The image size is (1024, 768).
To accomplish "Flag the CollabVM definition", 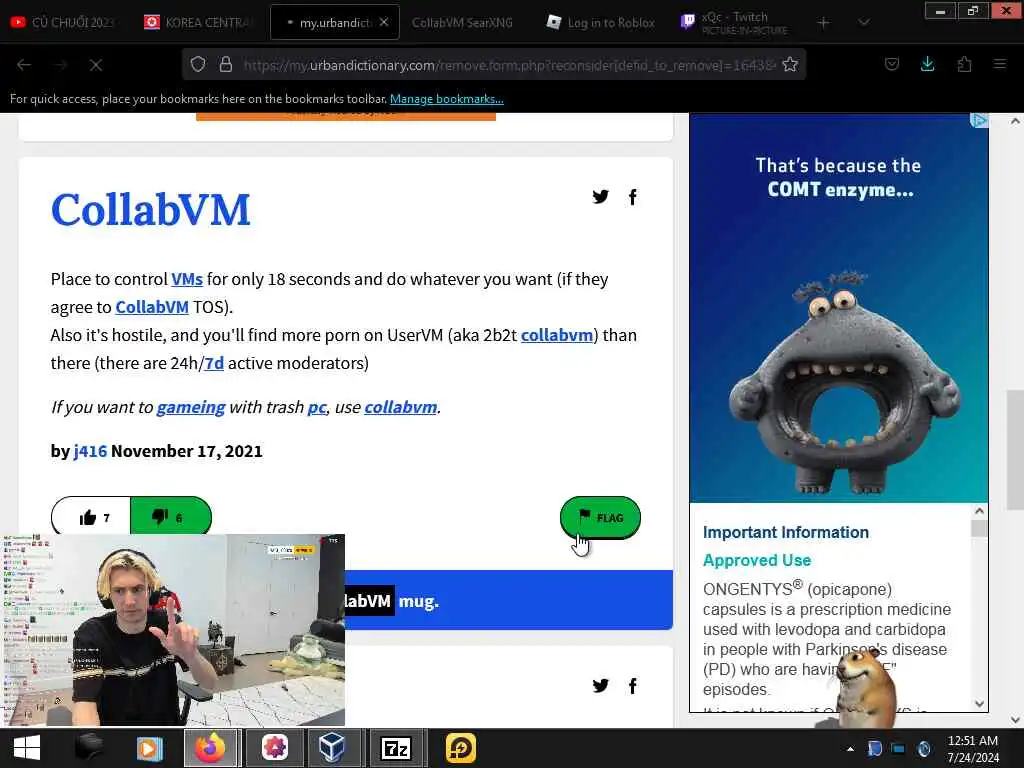I will coord(600,518).
